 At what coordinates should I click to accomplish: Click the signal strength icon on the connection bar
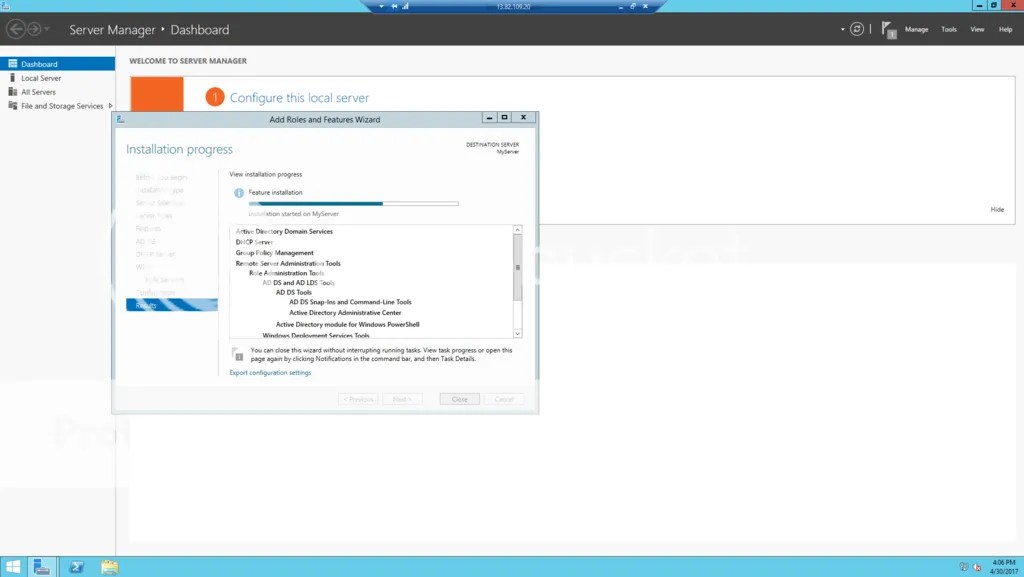(x=406, y=6)
